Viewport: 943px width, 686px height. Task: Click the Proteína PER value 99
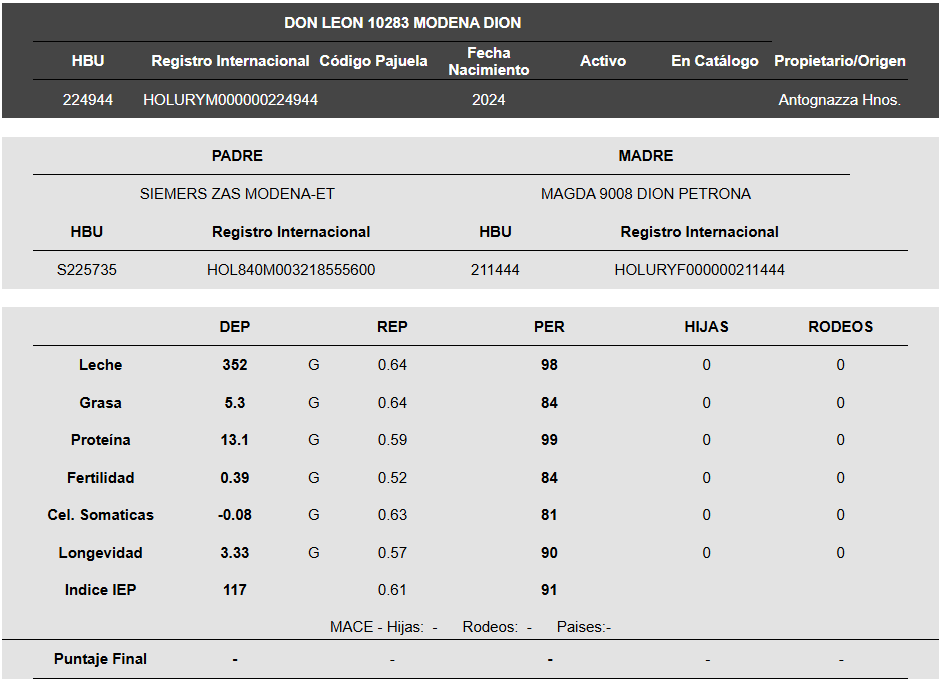click(x=549, y=440)
